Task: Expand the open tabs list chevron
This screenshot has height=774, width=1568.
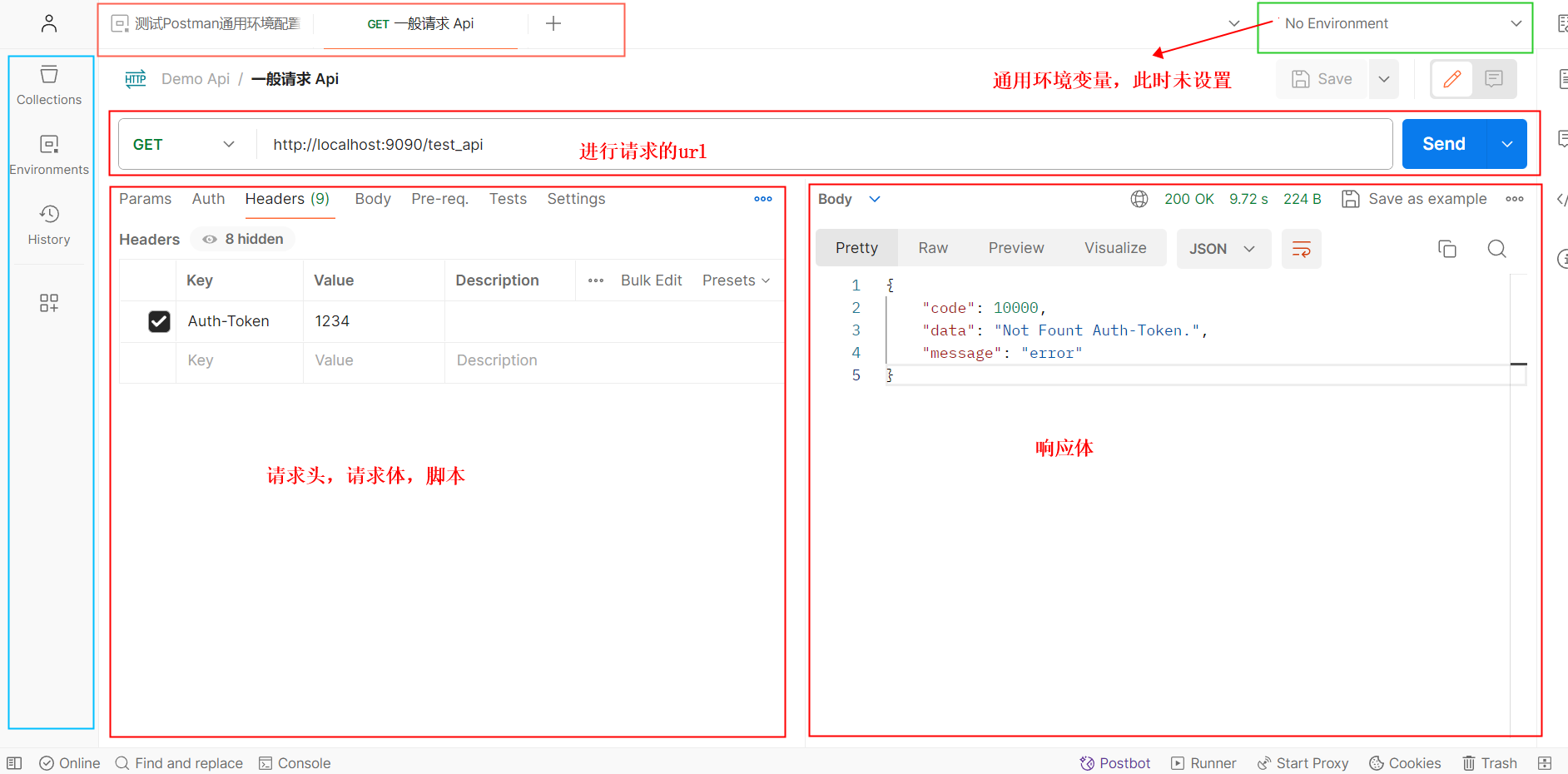Action: pyautogui.click(x=1234, y=23)
